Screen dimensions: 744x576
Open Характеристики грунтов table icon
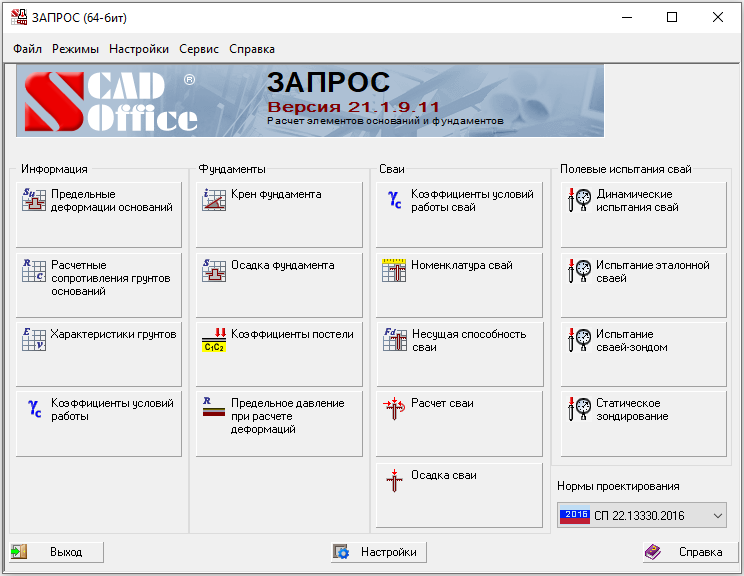click(x=34, y=339)
